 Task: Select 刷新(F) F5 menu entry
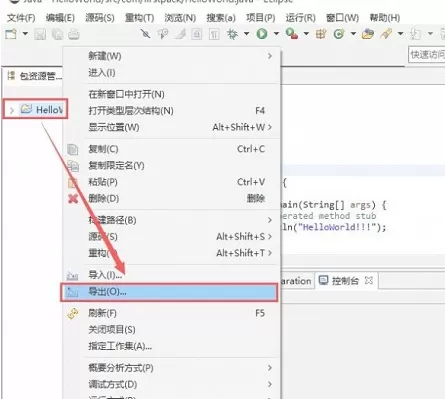point(171,313)
